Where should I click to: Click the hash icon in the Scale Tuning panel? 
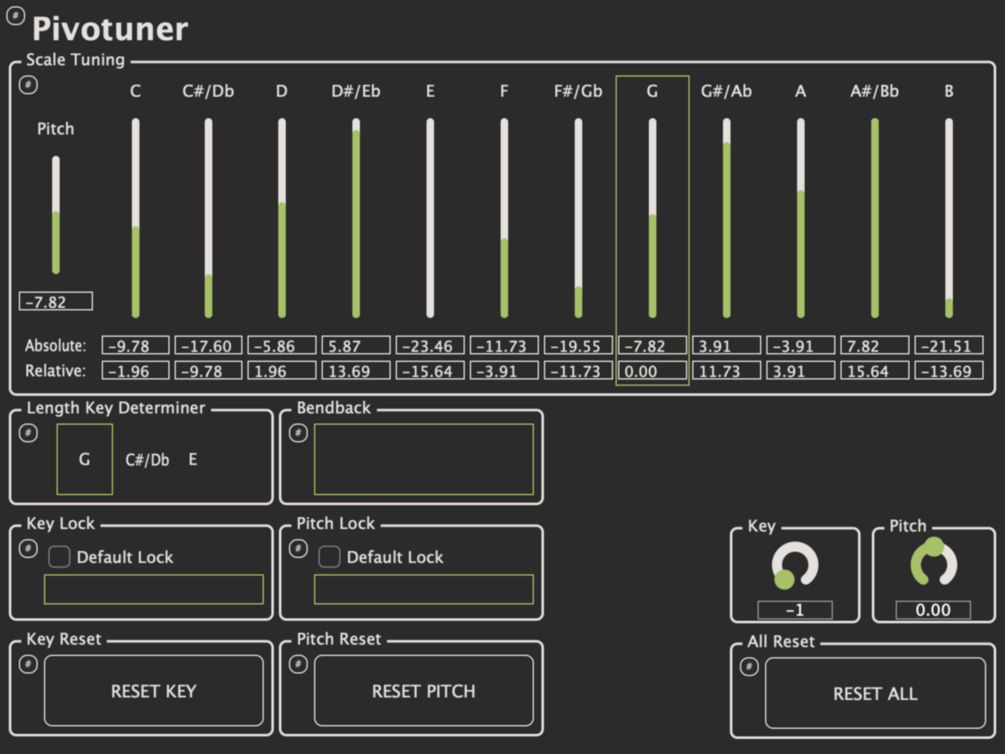pos(28,85)
